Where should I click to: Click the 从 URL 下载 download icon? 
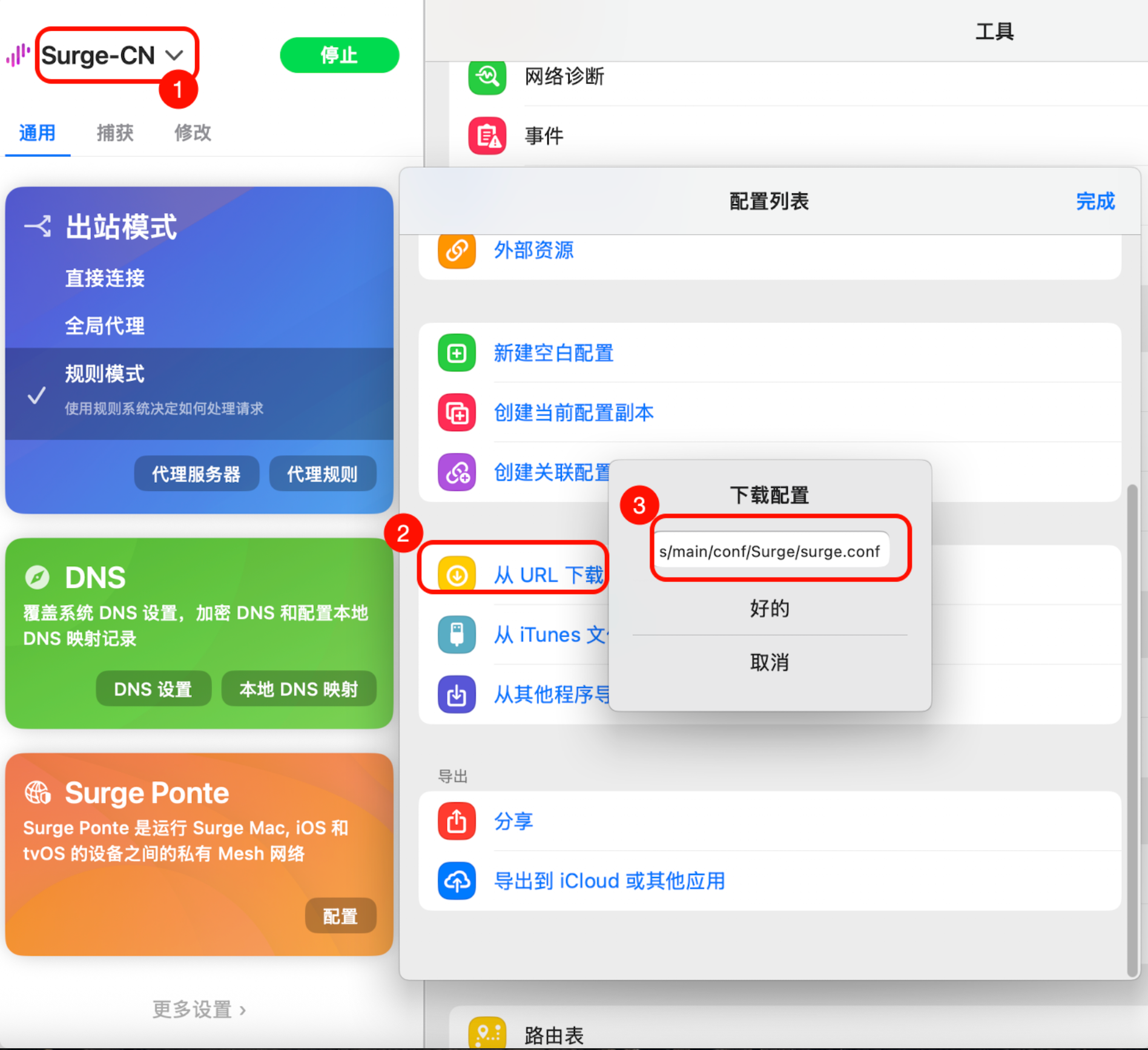(x=457, y=575)
